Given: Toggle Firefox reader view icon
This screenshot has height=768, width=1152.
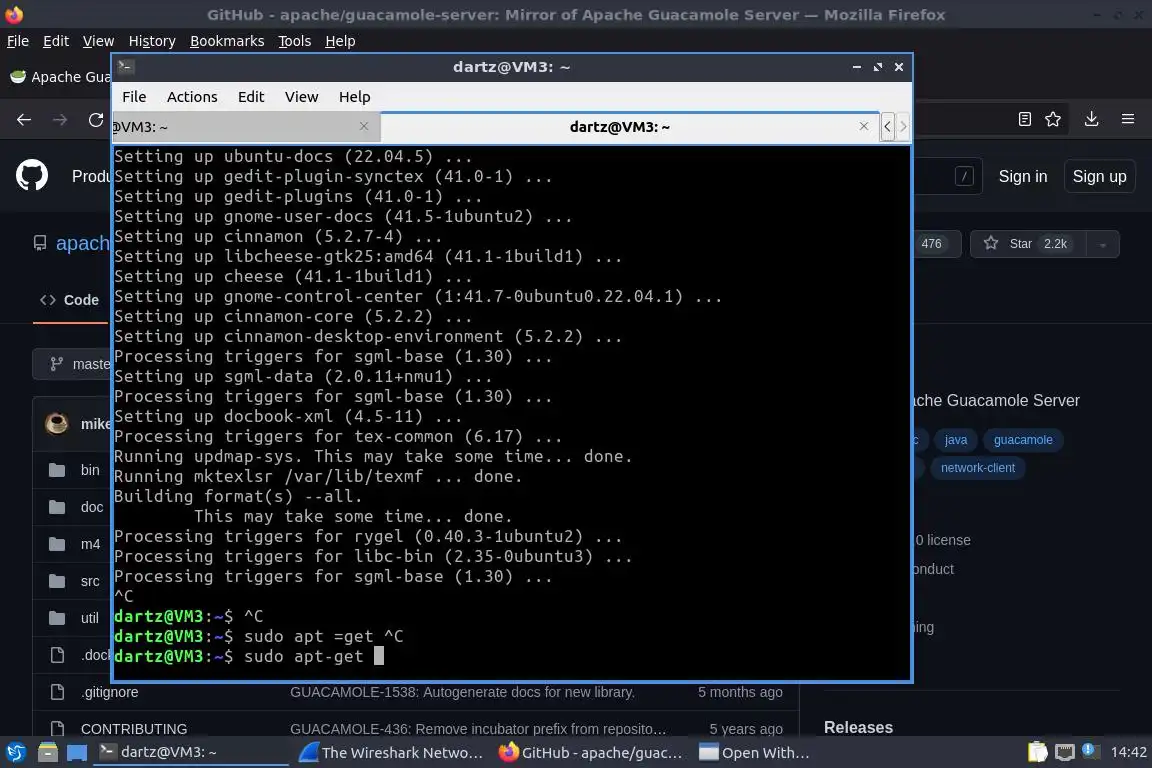Looking at the screenshot, I should point(1024,119).
